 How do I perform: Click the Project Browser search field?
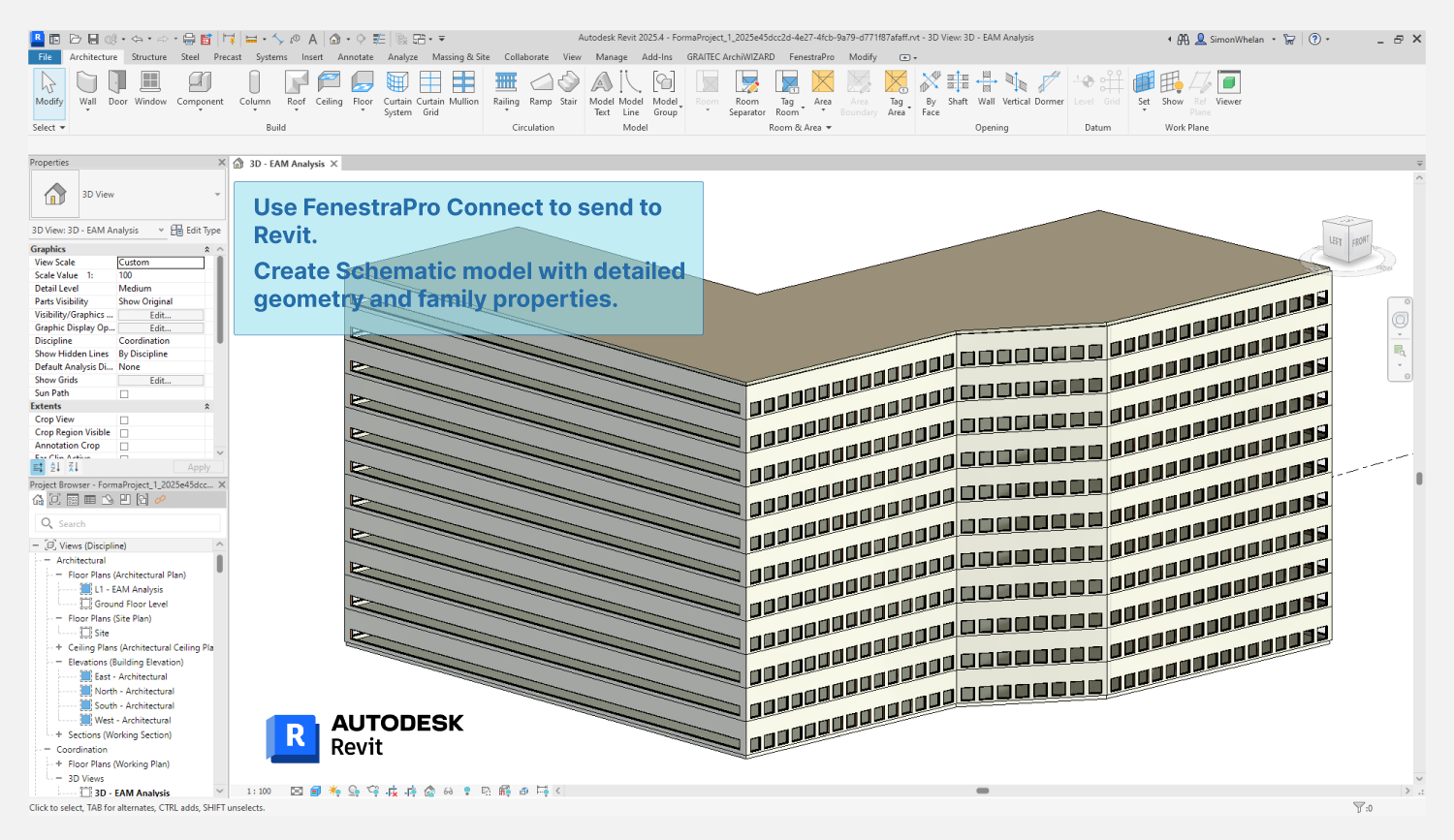click(x=128, y=523)
